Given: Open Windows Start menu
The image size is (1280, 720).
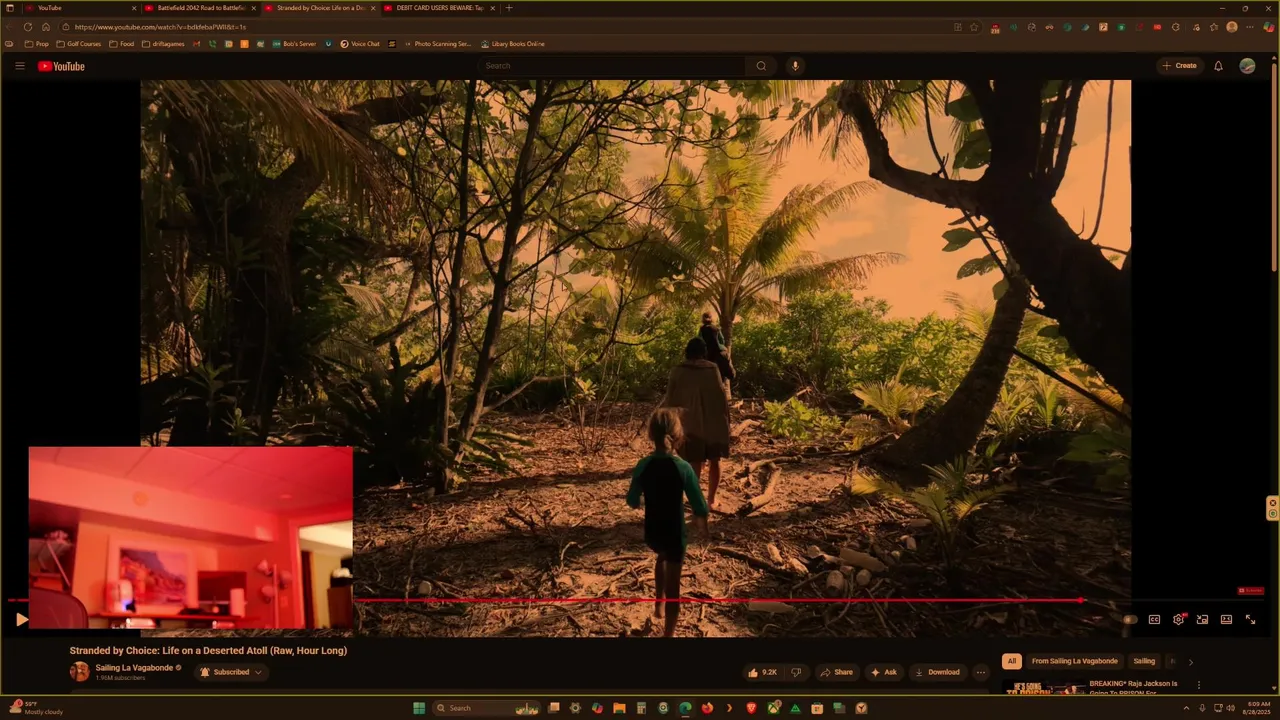Looking at the screenshot, I should [x=419, y=708].
